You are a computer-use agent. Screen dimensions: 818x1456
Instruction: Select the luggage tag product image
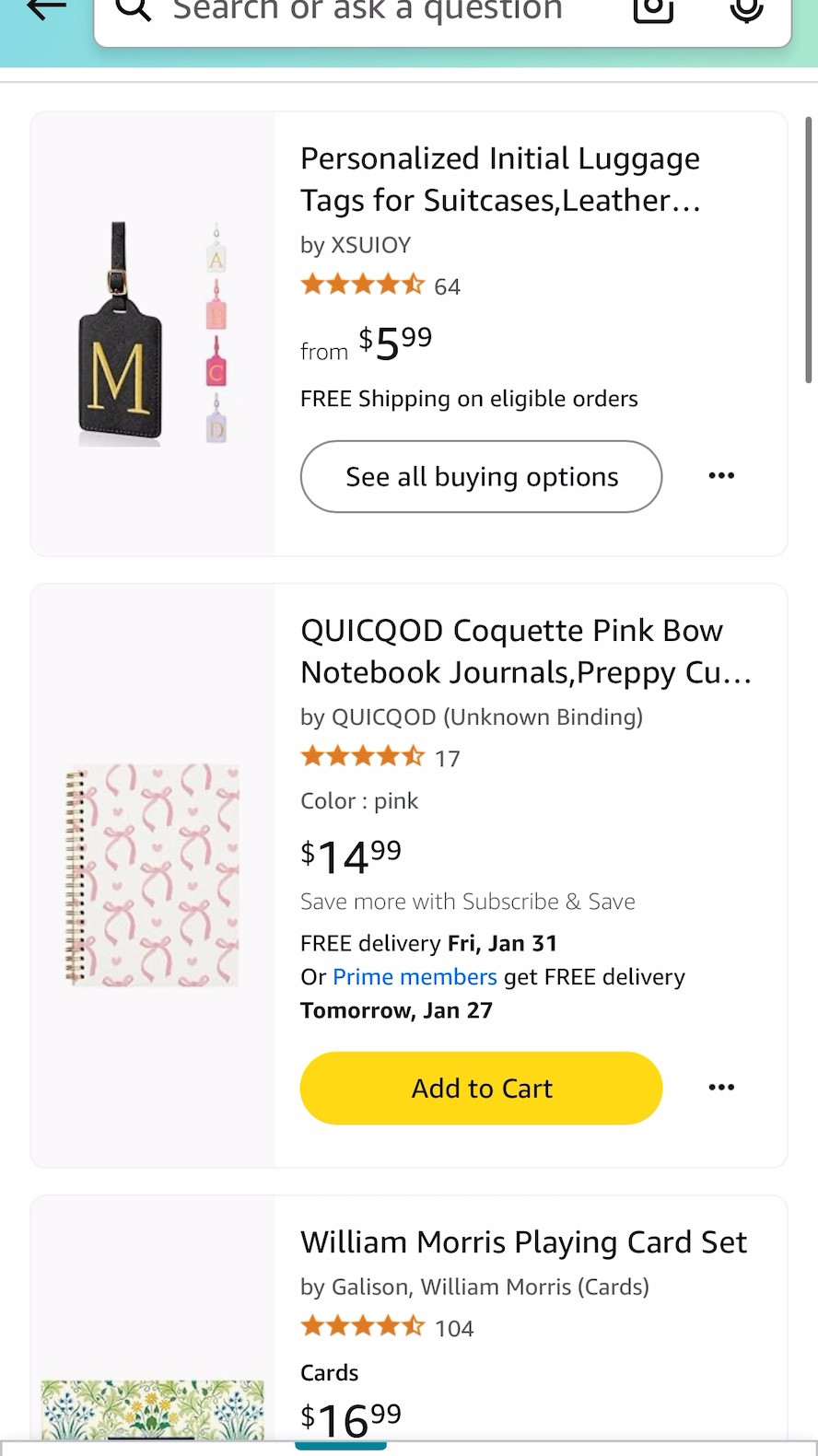[153, 333]
